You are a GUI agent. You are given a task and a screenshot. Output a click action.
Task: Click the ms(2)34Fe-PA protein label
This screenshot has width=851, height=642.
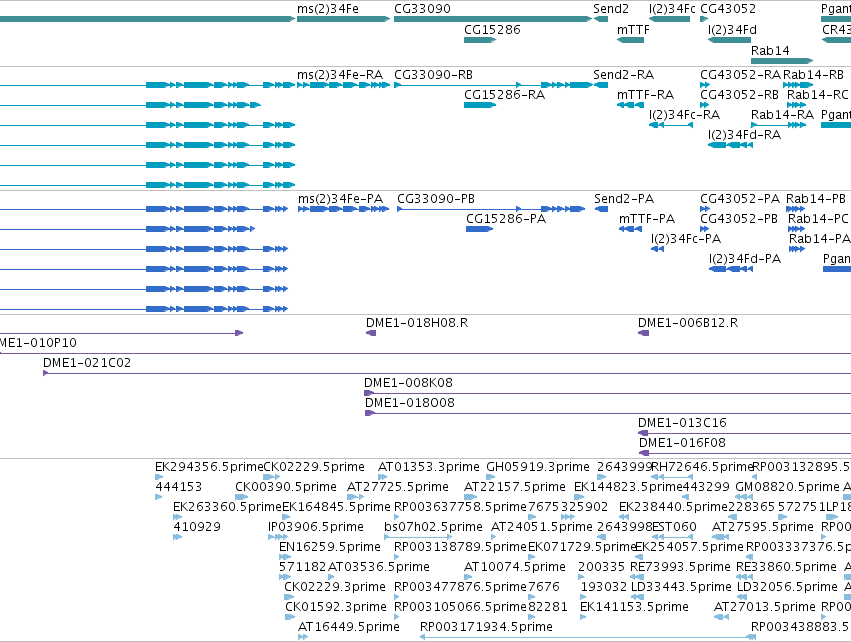[x=340, y=199]
